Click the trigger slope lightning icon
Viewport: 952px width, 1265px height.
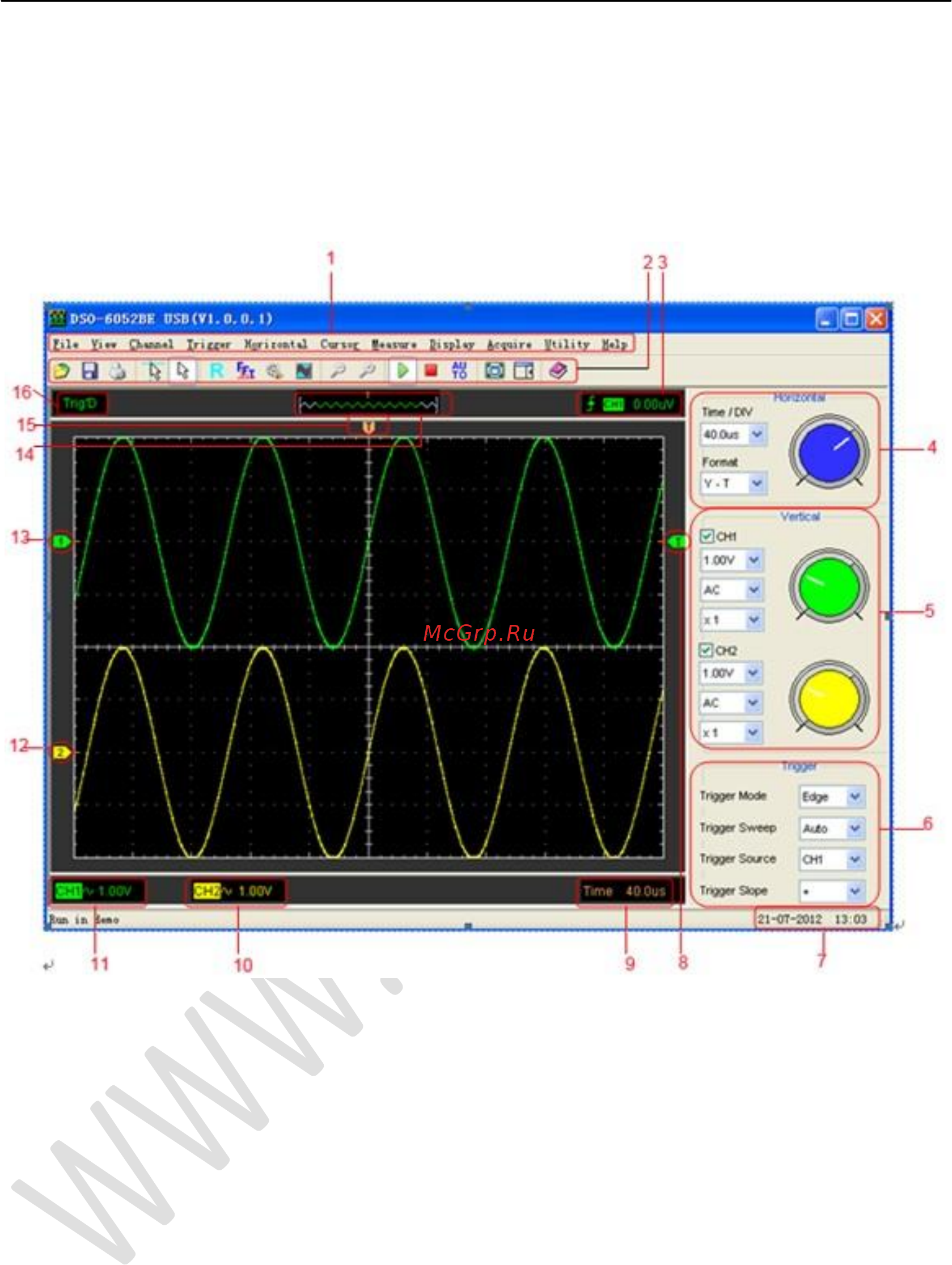[591, 404]
